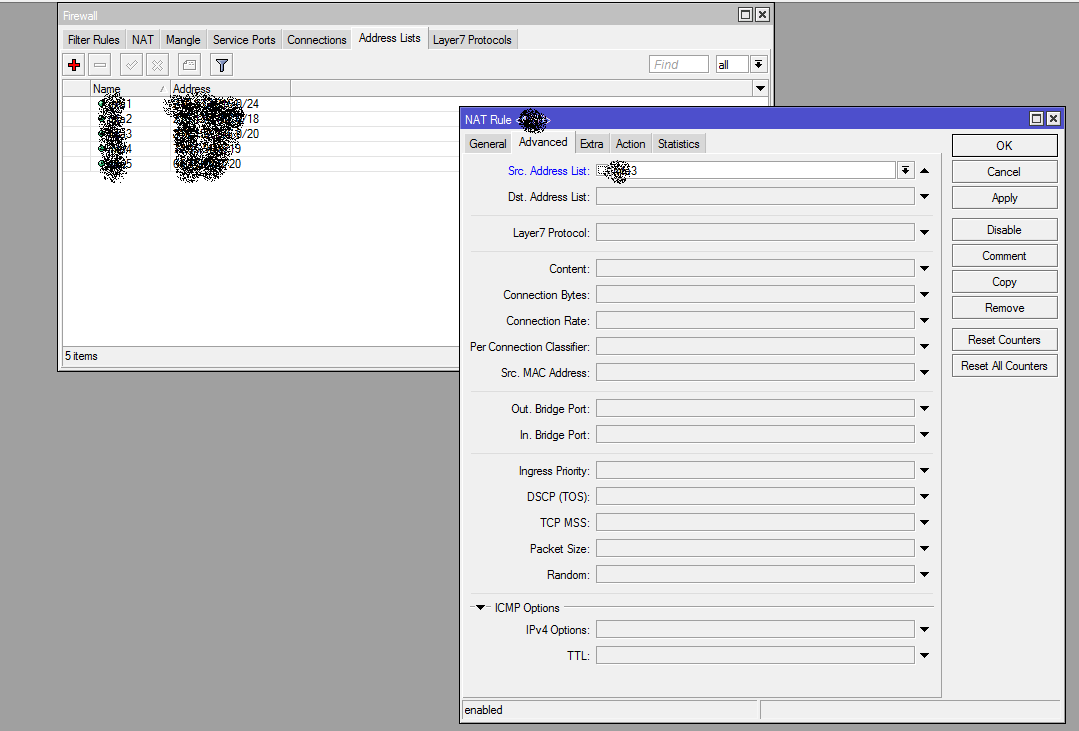Click the Find search field
This screenshot has height=731, width=1079.
678,65
